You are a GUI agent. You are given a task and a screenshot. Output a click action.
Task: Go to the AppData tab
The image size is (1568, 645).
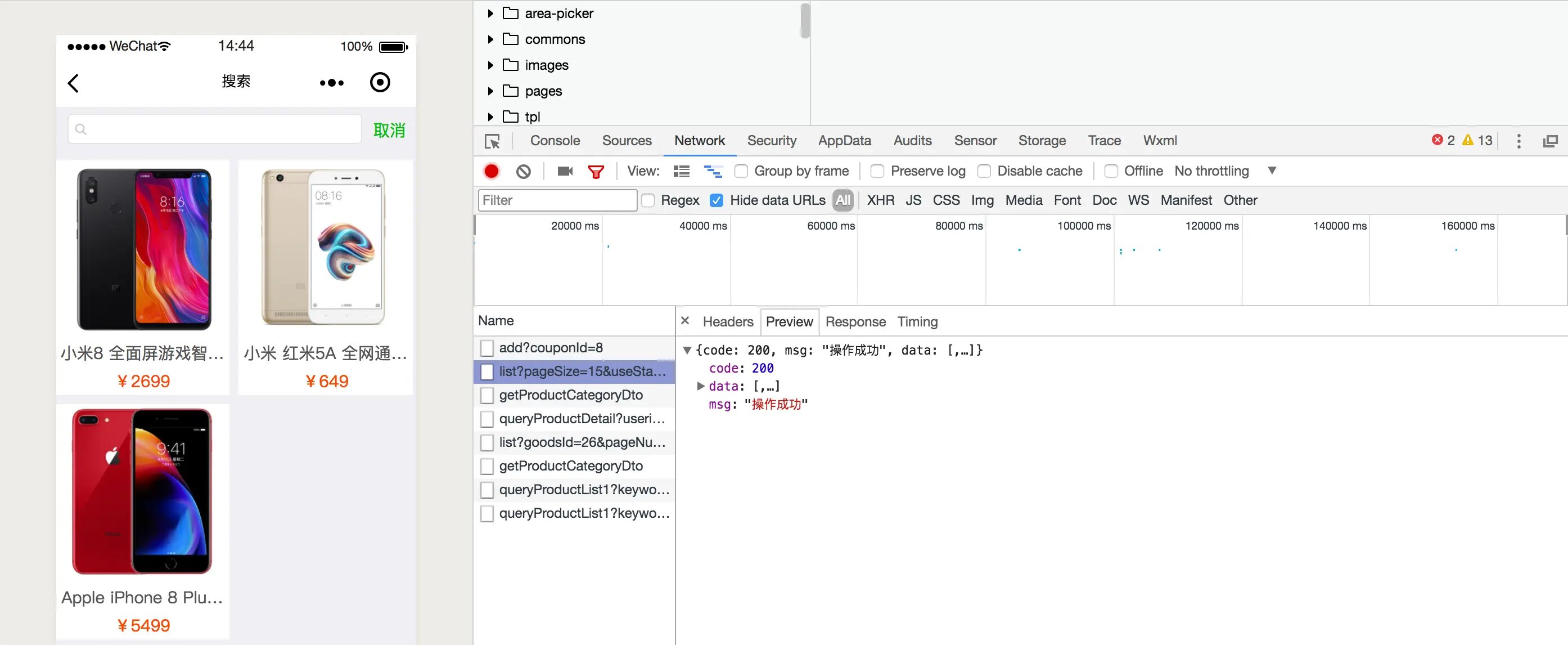pyautogui.click(x=844, y=141)
